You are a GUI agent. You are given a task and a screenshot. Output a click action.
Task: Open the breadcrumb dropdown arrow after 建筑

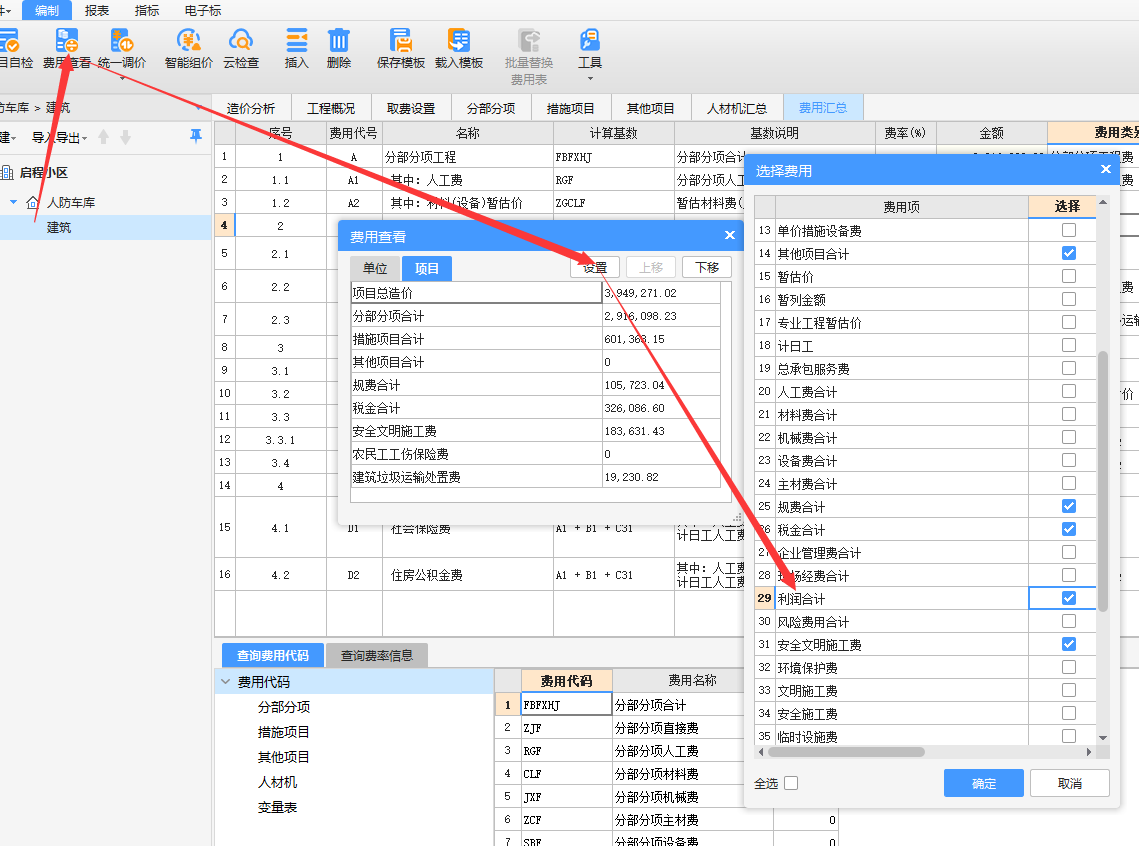click(198, 108)
